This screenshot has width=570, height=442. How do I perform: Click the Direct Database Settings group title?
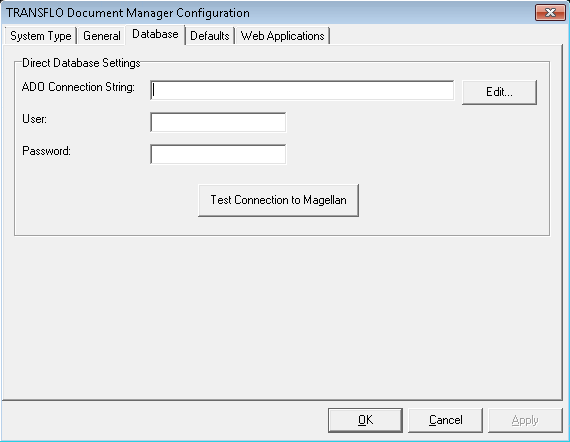pos(81,63)
